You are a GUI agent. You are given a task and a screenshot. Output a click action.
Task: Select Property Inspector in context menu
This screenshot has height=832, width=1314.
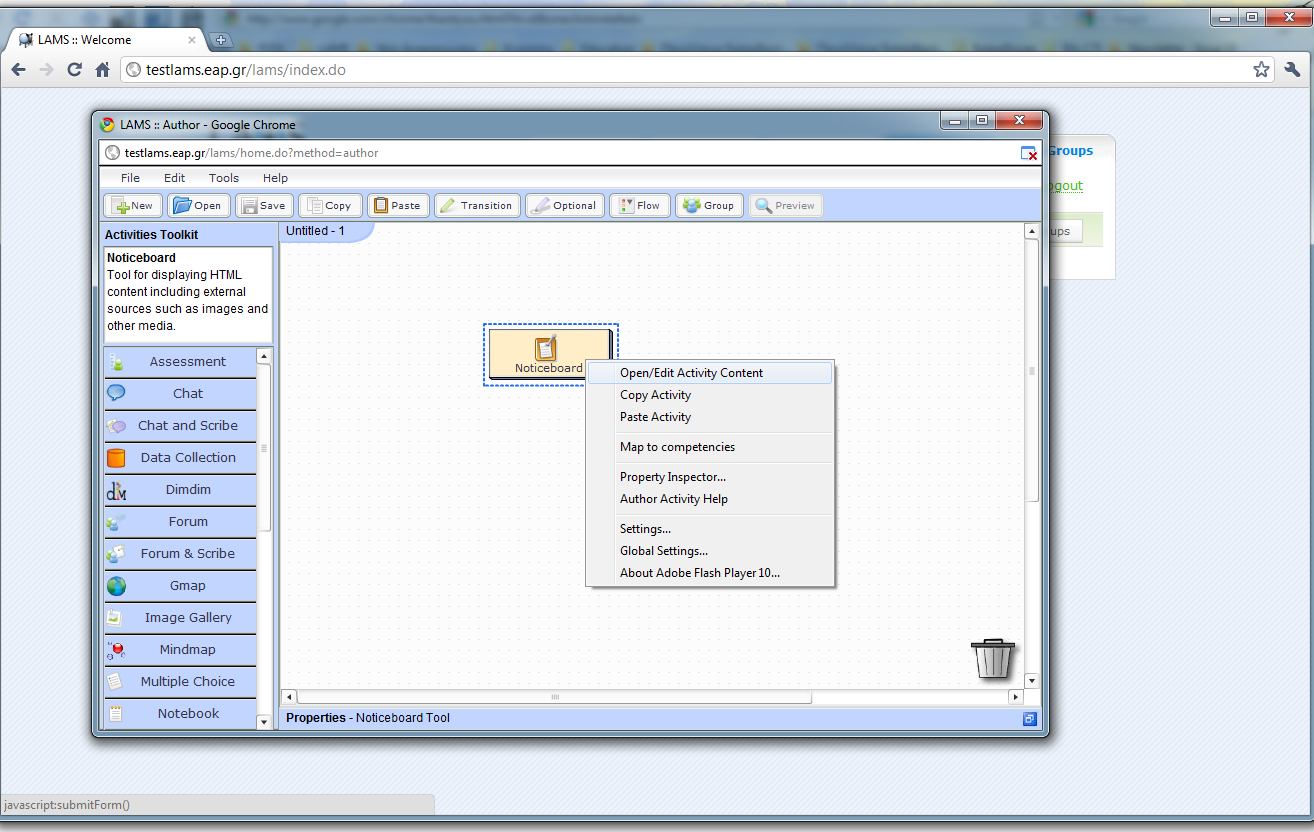tap(672, 477)
